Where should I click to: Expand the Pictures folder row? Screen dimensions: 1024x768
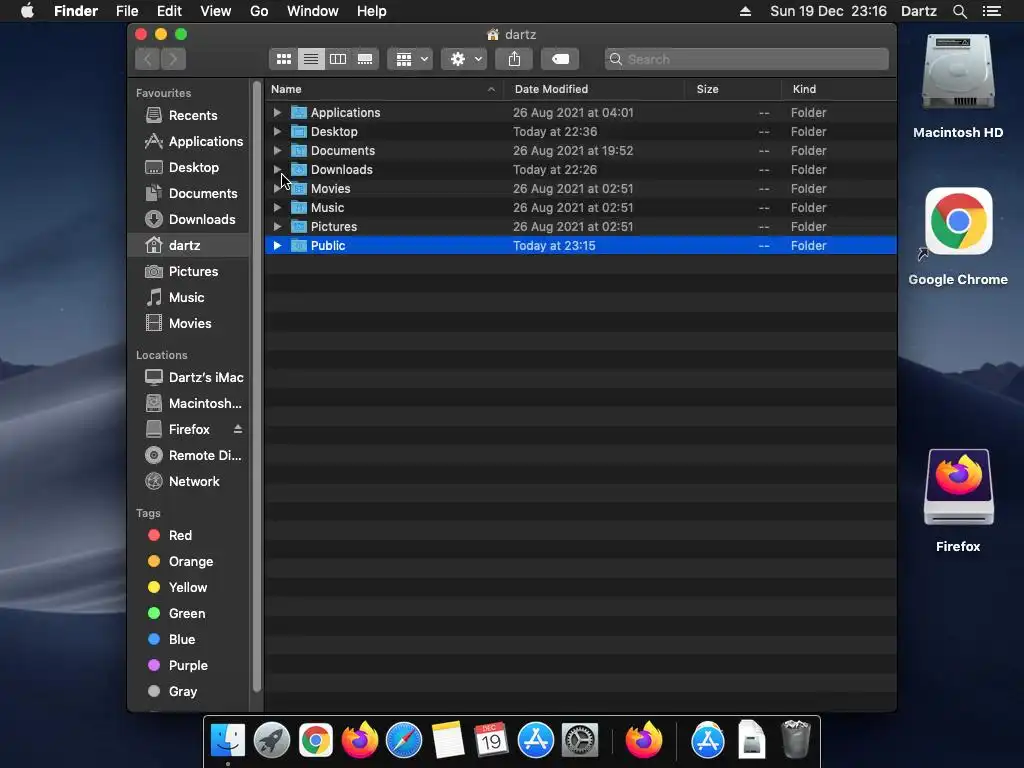[x=278, y=227]
